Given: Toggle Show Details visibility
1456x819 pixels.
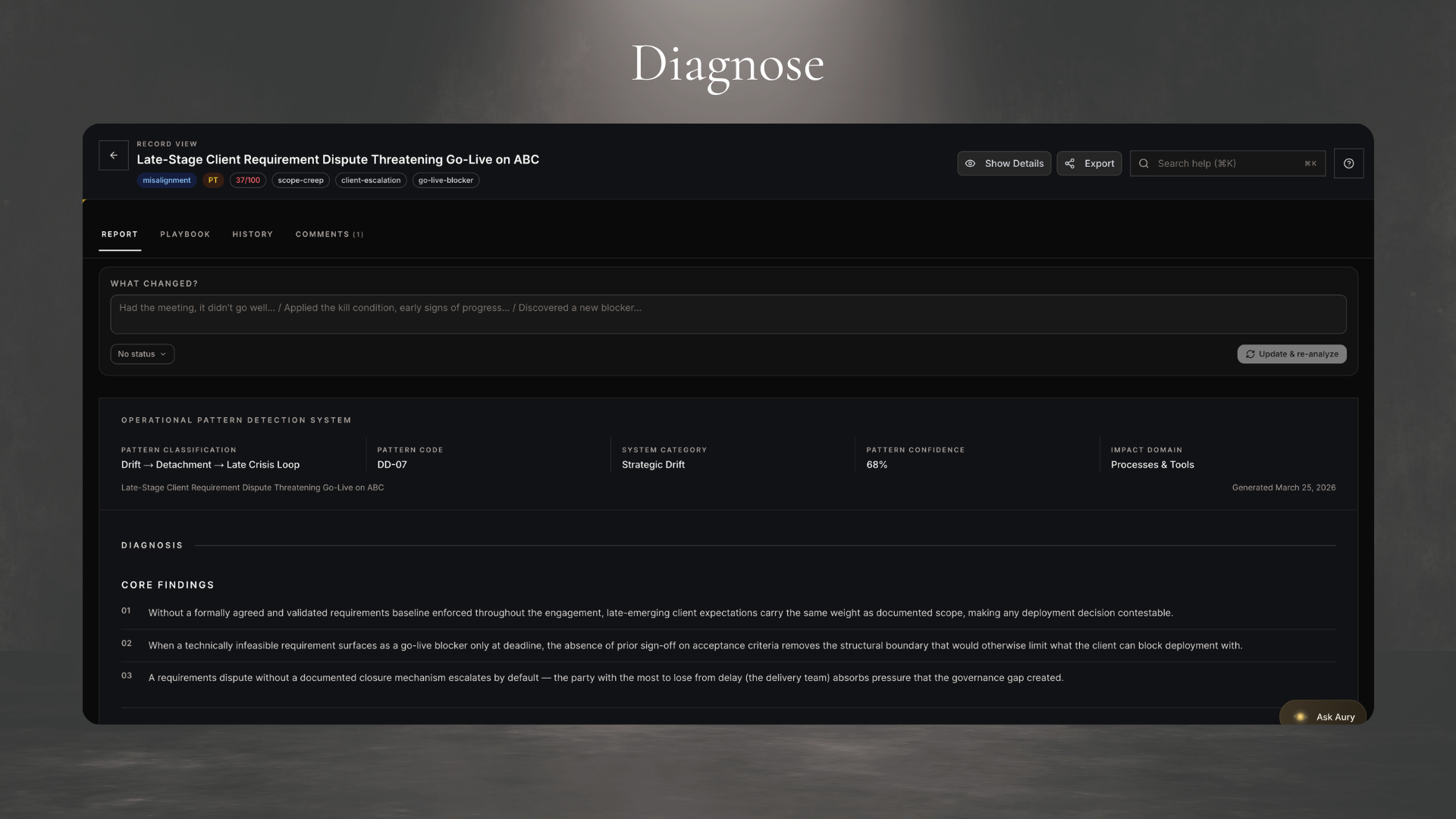Looking at the screenshot, I should click(1004, 163).
